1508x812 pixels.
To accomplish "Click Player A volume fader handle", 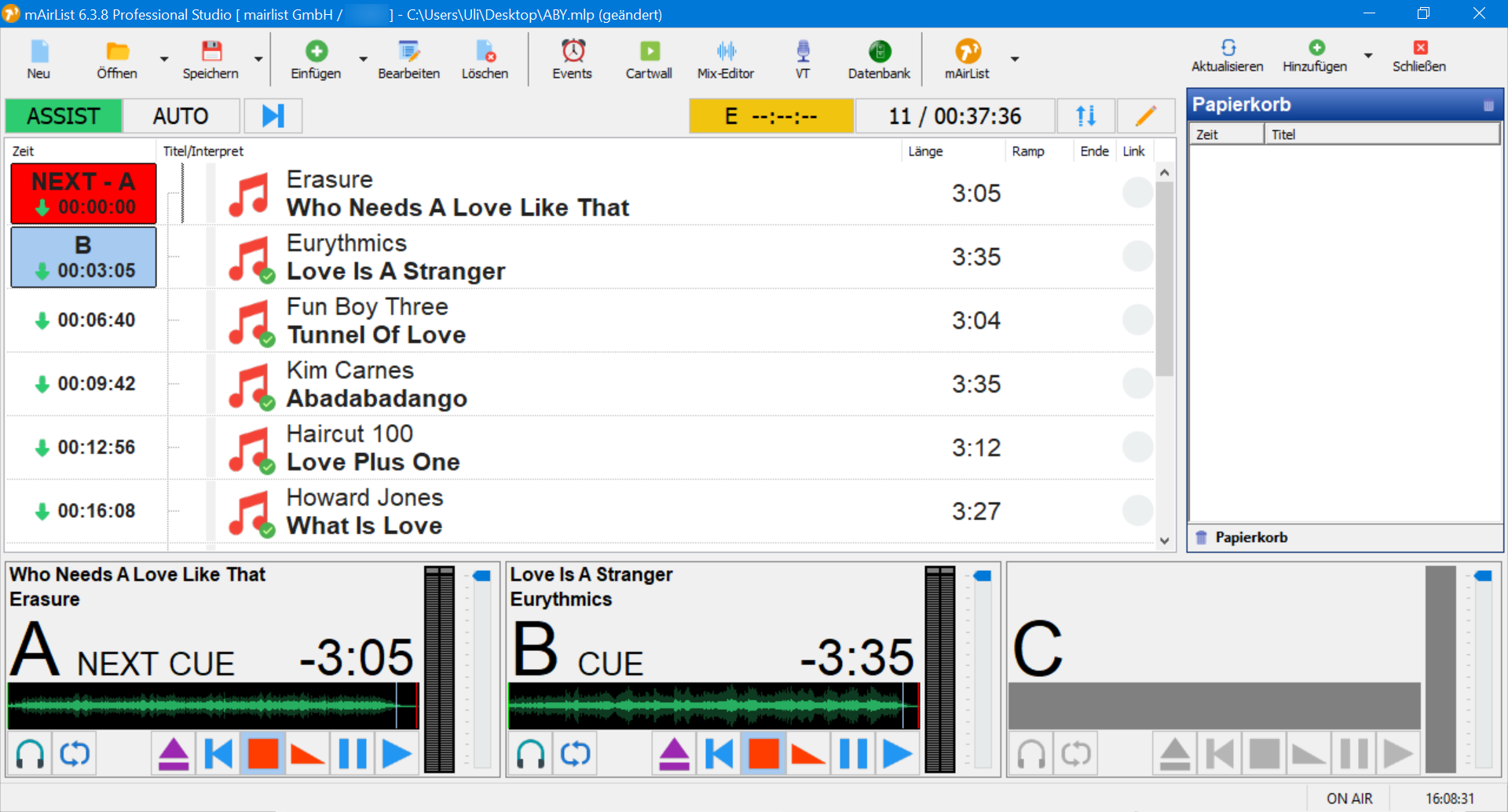I will tap(481, 576).
